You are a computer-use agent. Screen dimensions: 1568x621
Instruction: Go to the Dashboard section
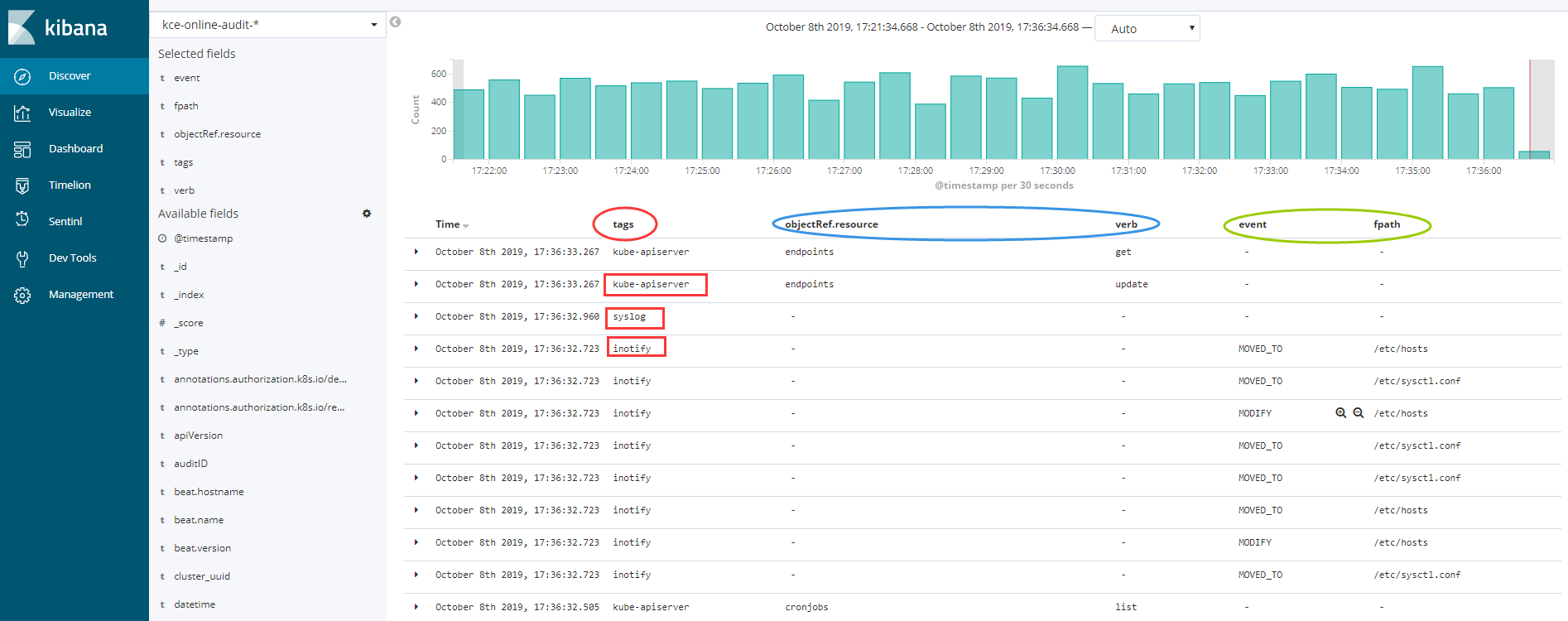(75, 149)
